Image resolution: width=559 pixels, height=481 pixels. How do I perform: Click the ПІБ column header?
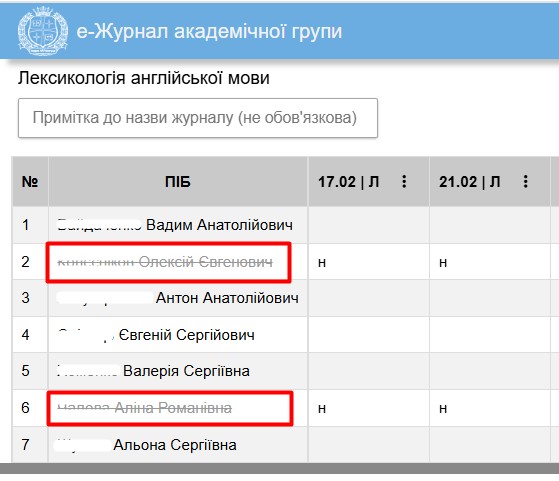point(178,182)
